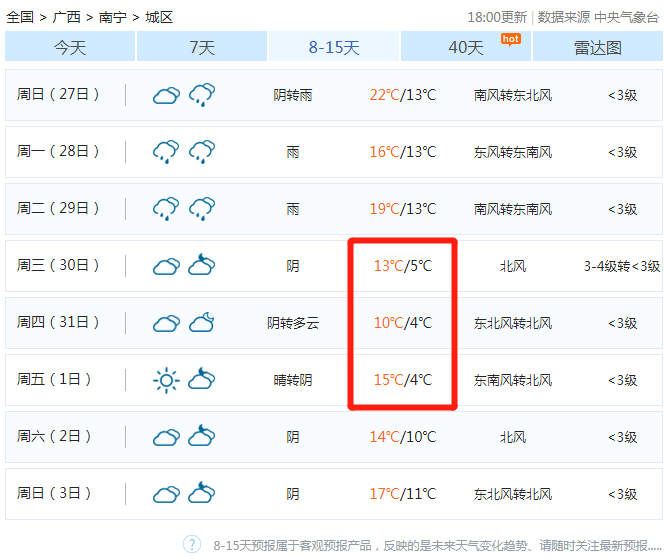Click the daytime rain icon for 周二（29日）

(x=166, y=208)
